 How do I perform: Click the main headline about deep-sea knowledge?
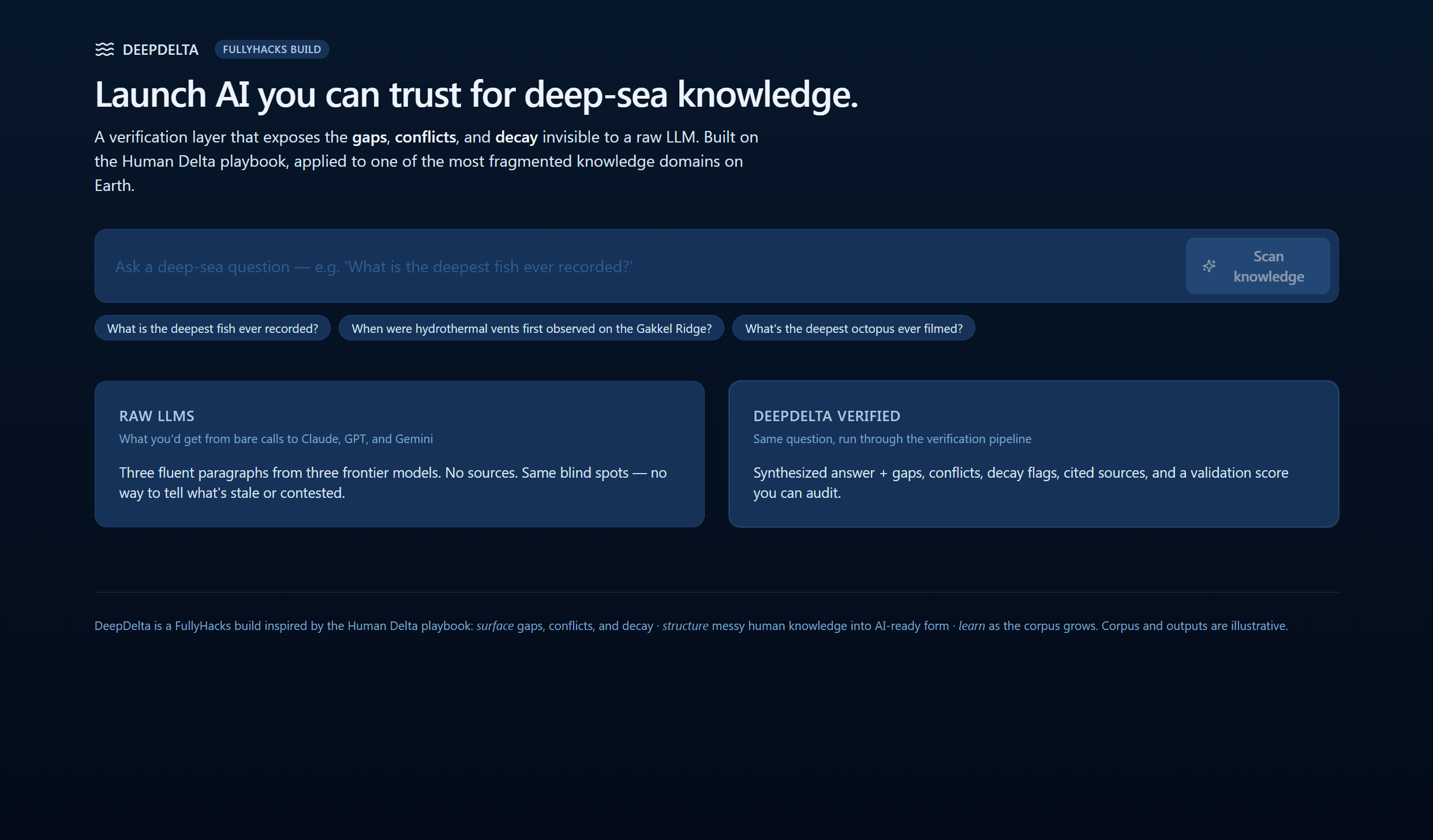476,95
